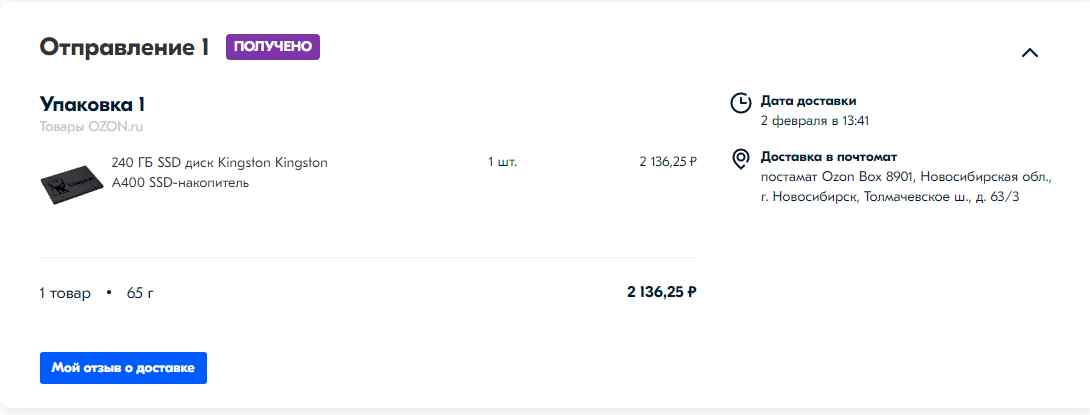Click the постамат Ozon Box 8901 address
This screenshot has height=415, width=1090.
click(906, 186)
